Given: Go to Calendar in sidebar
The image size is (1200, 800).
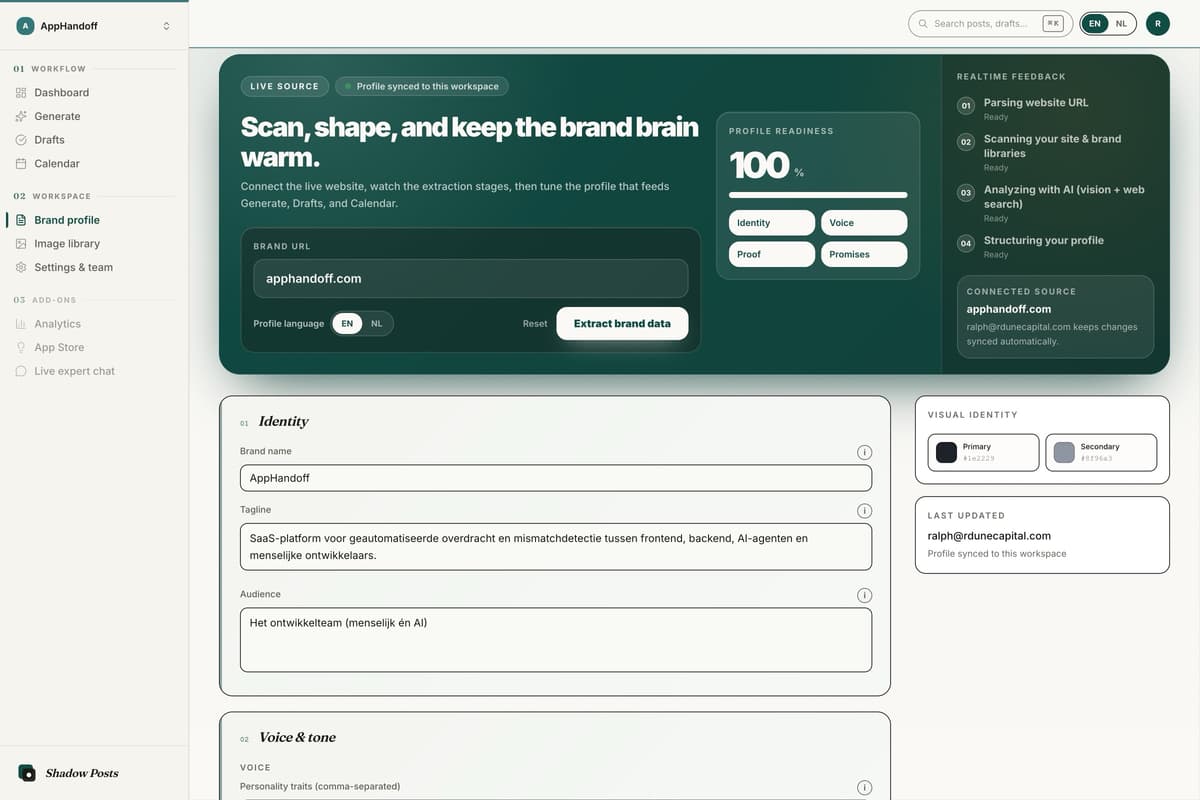Looking at the screenshot, I should pyautogui.click(x=57, y=163).
